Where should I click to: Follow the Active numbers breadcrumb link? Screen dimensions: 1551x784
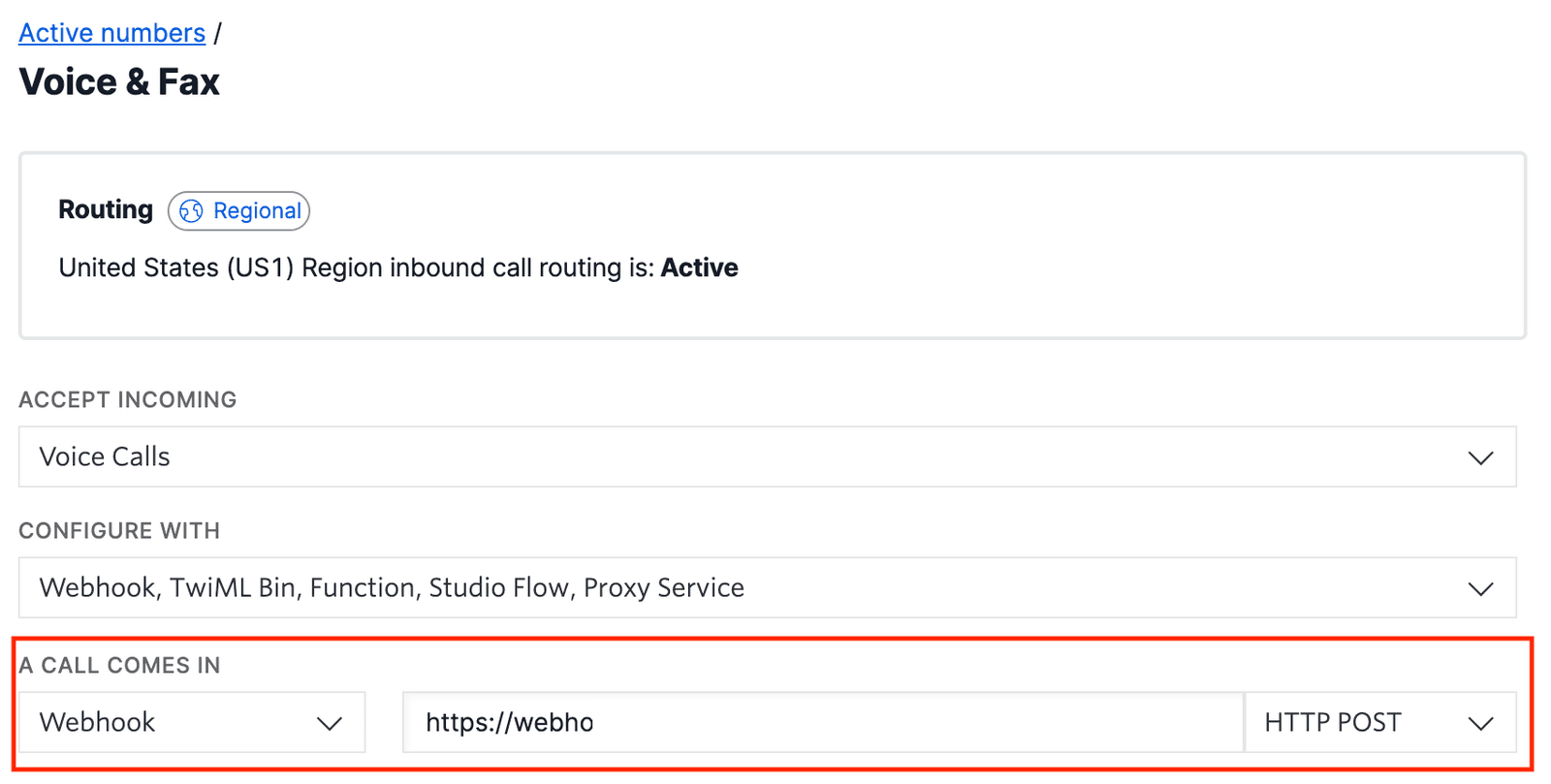point(111,32)
